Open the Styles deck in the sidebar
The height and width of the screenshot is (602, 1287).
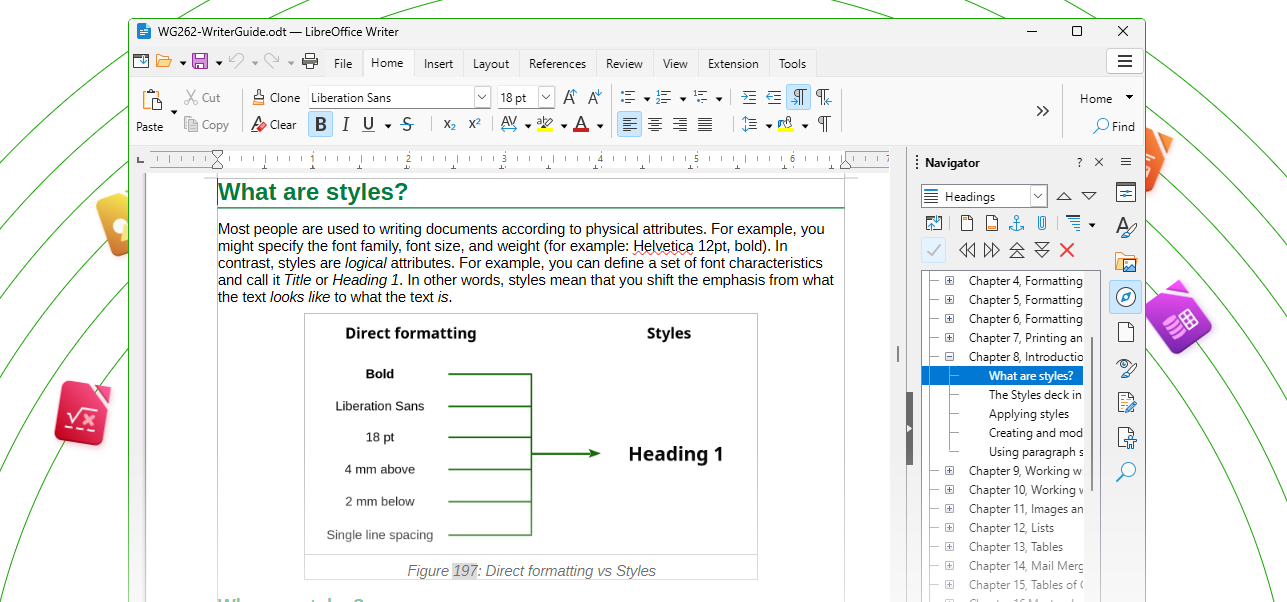1126,228
